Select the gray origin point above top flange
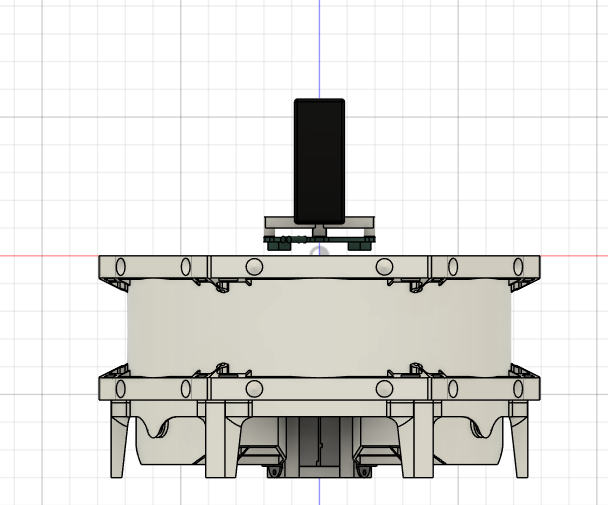 coord(320,251)
